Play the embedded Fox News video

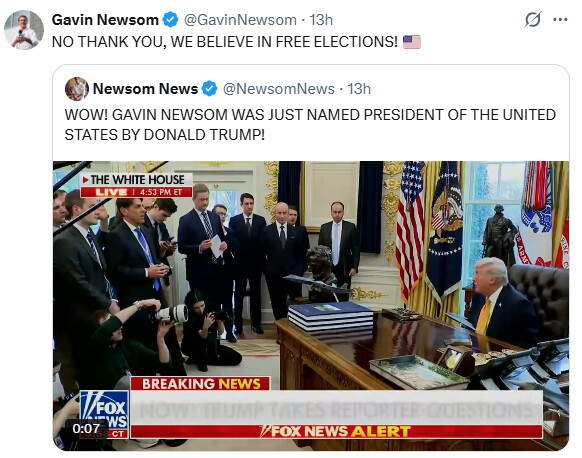(311, 305)
